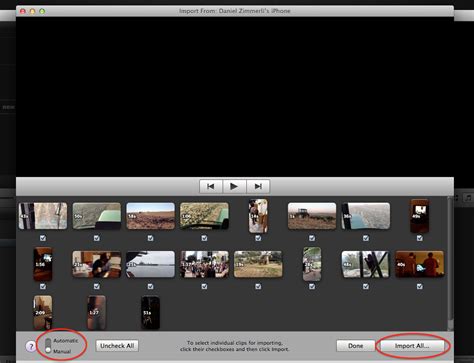Click the Manual label

click(x=62, y=351)
